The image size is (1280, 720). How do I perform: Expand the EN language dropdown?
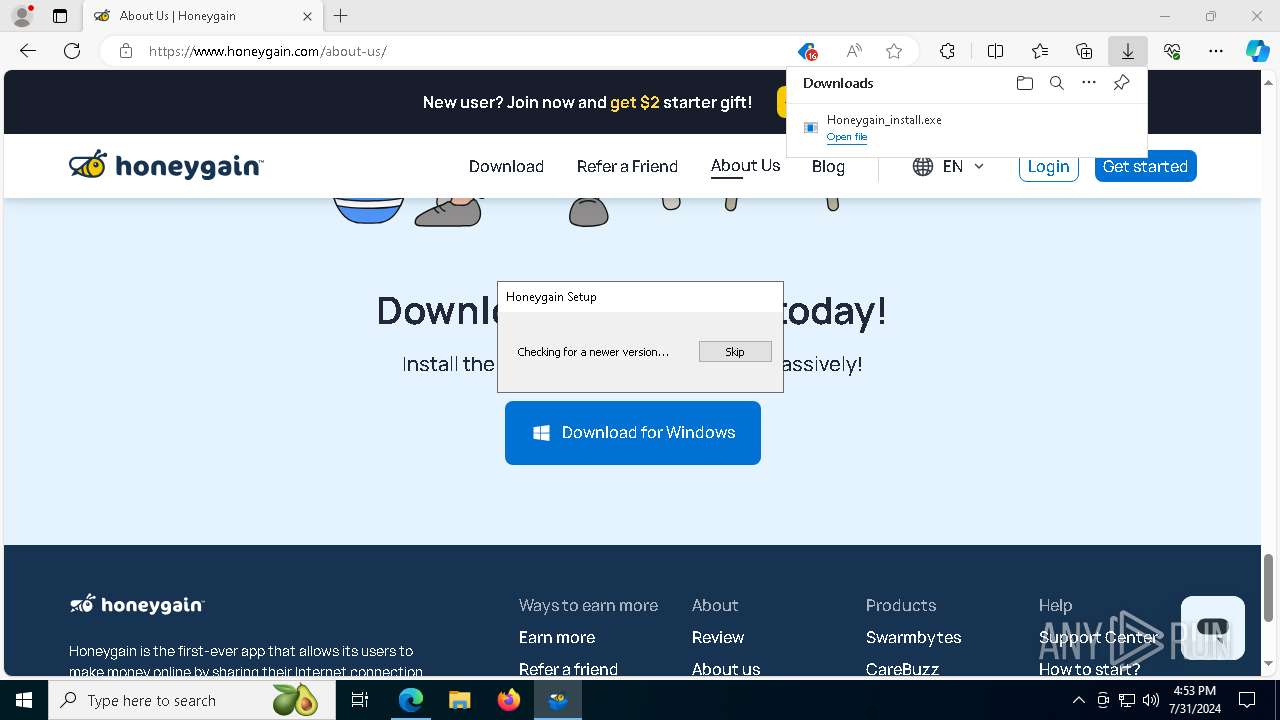point(949,166)
